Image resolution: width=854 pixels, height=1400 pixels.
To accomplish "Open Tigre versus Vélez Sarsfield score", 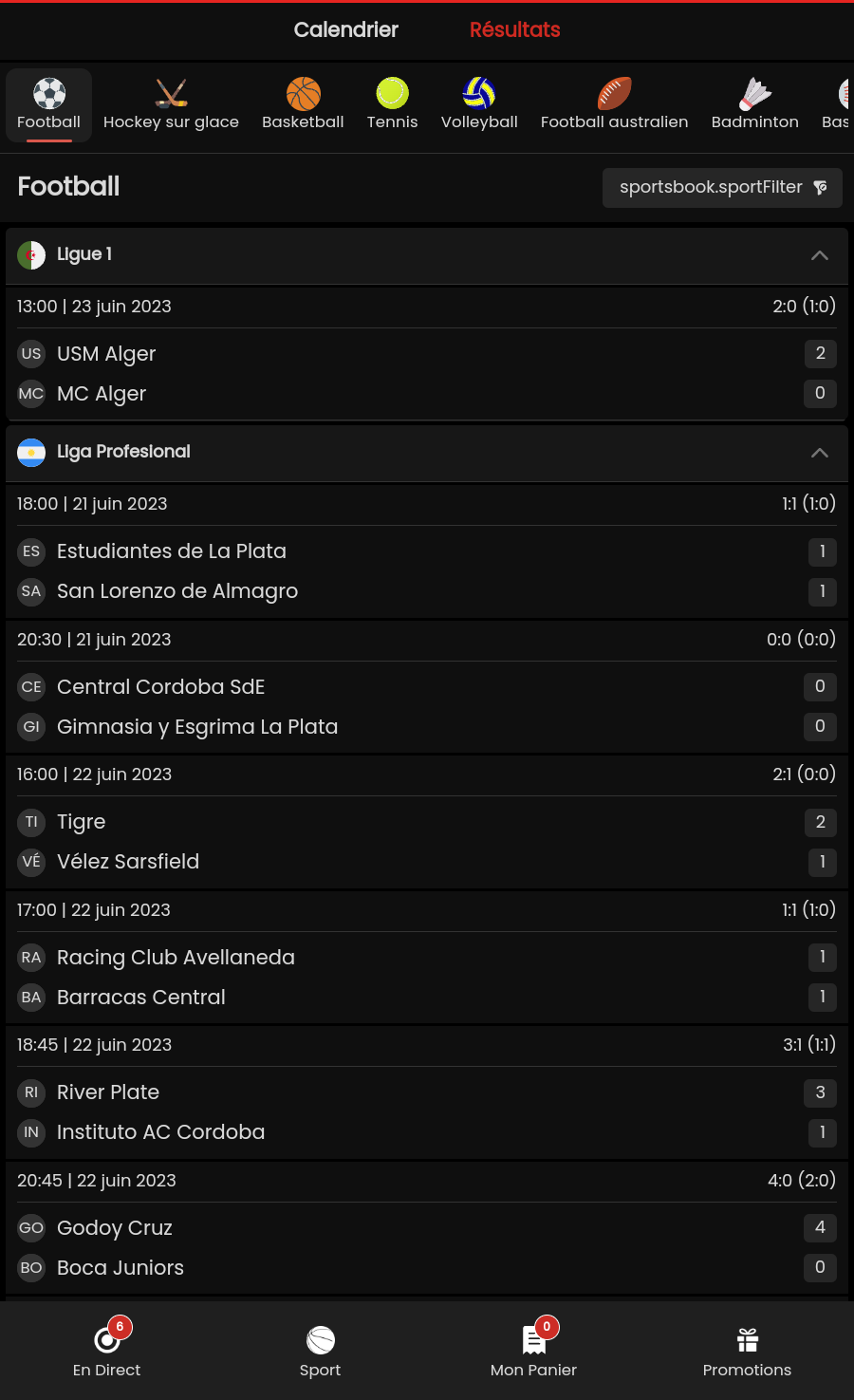I will [x=804, y=775].
